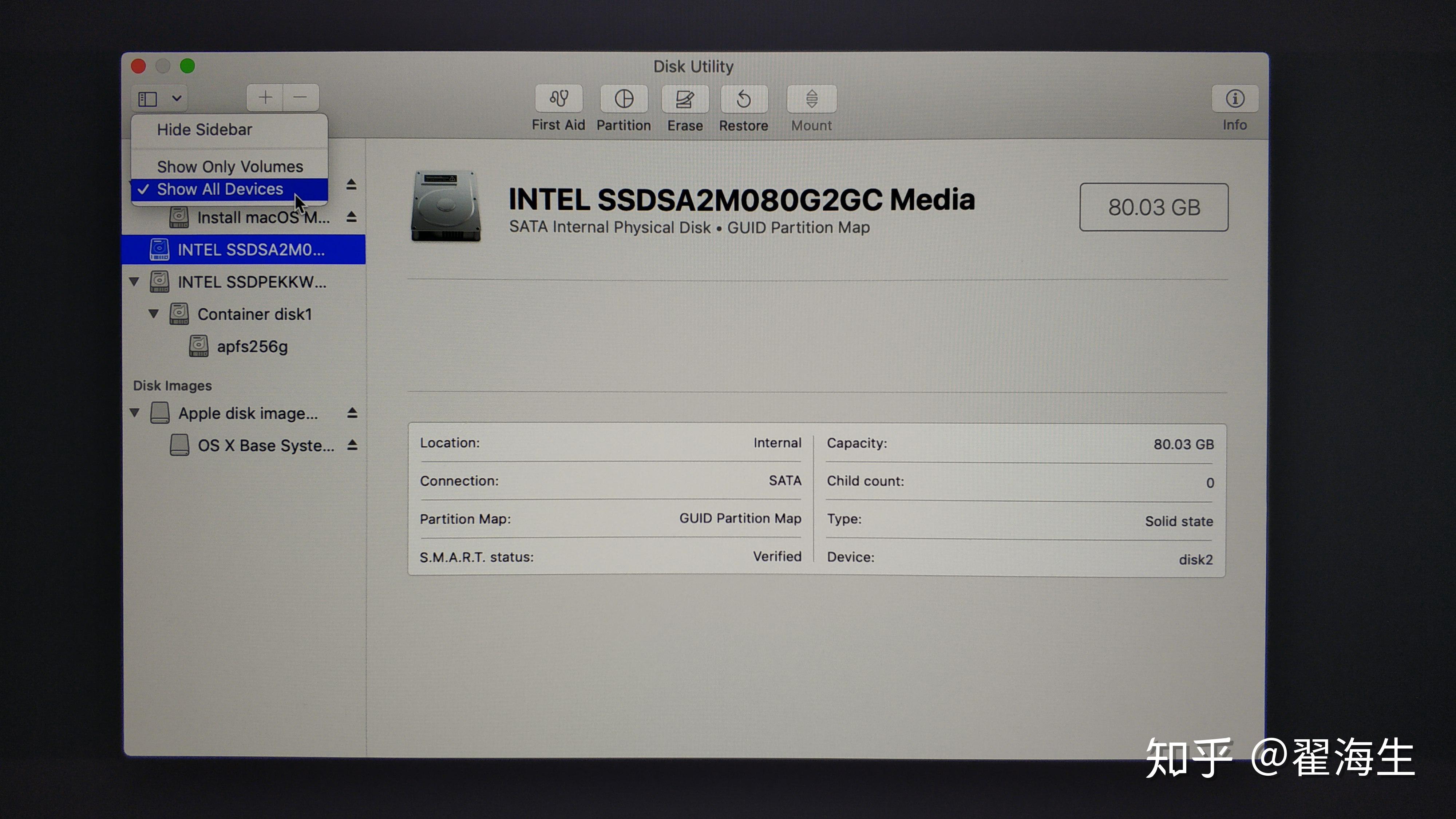Click the remove volume minus button
This screenshot has height=819, width=1456.
[x=300, y=97]
